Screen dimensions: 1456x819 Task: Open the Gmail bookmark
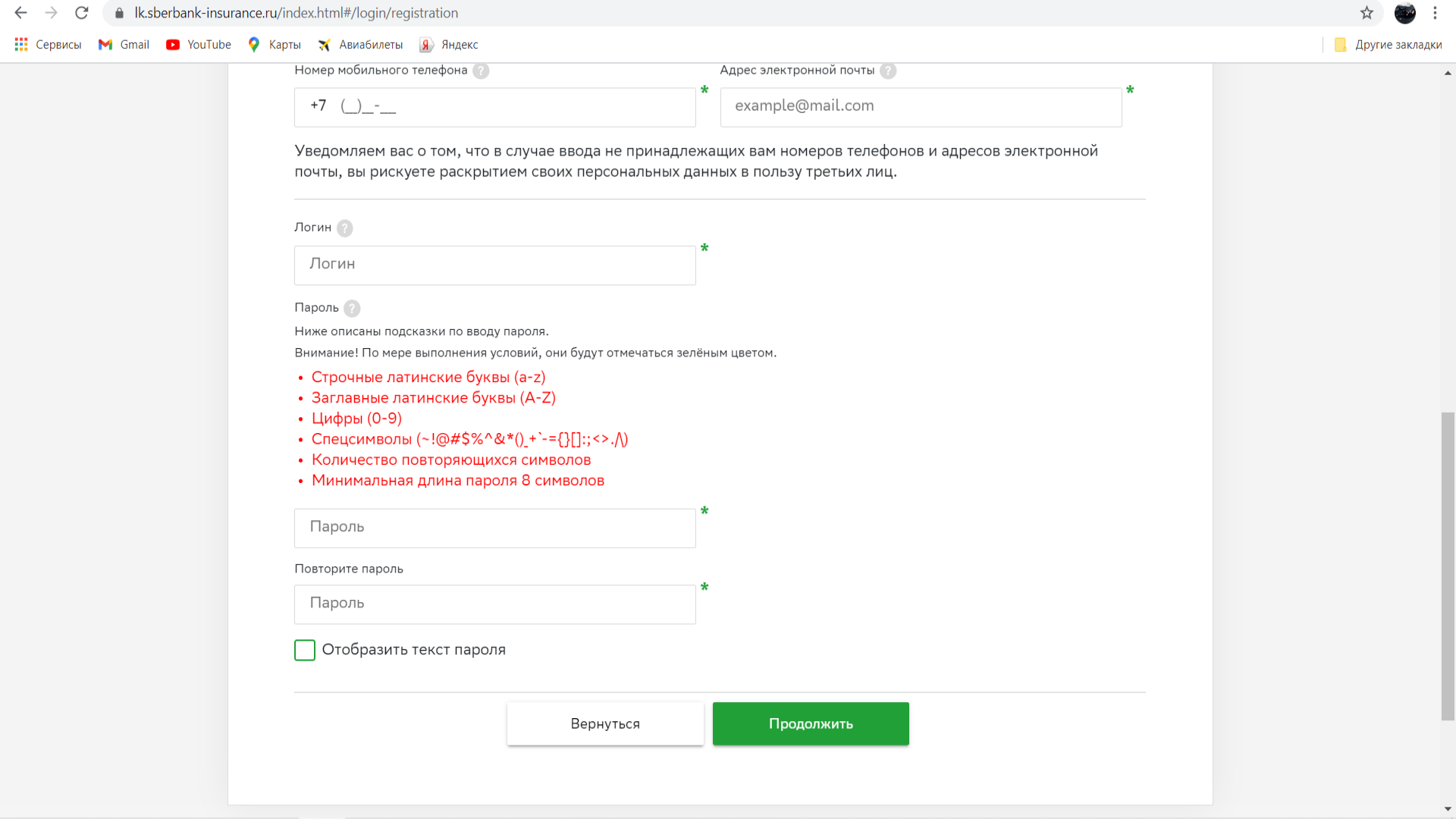click(x=124, y=45)
